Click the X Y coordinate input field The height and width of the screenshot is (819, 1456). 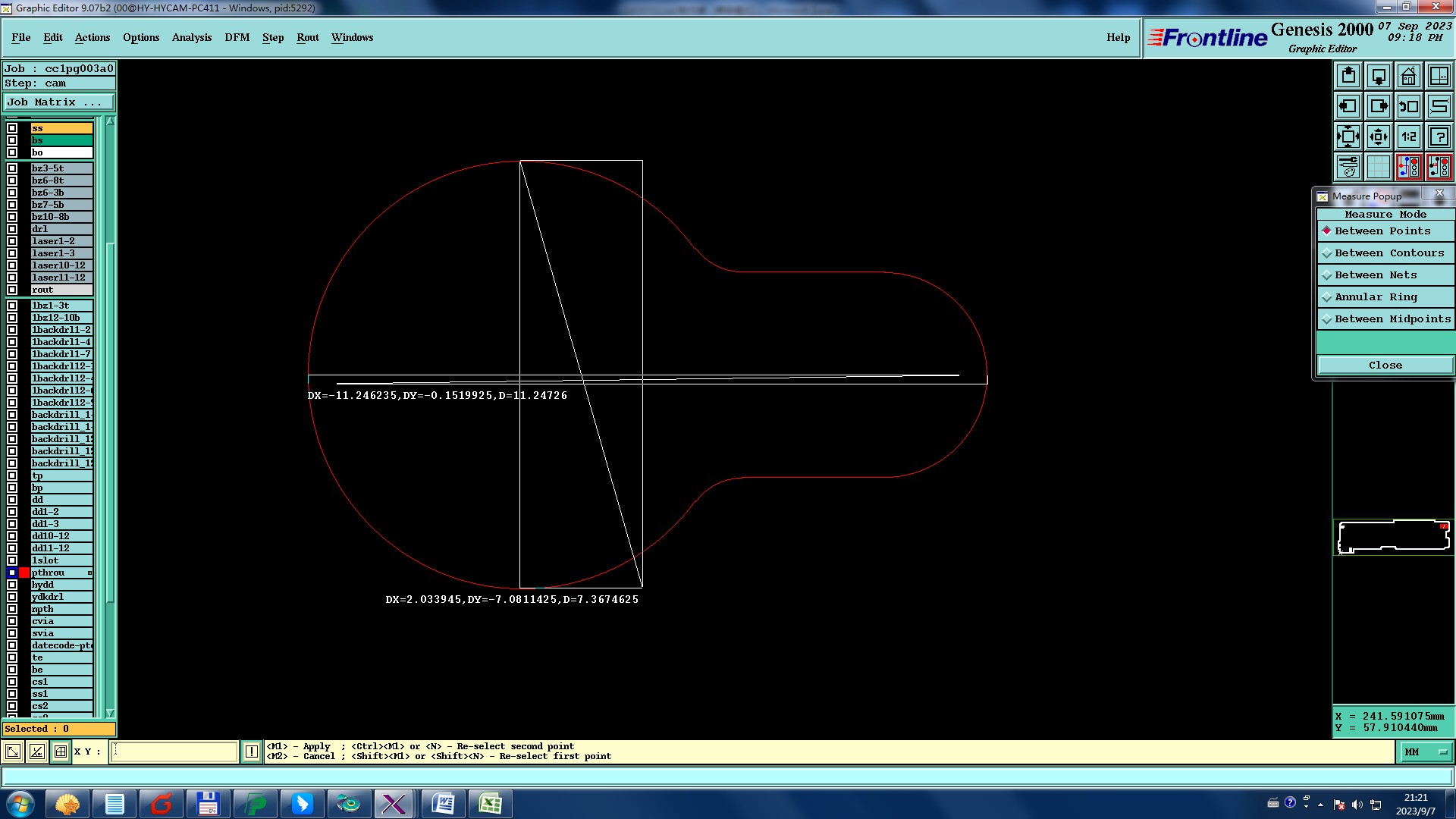[174, 752]
